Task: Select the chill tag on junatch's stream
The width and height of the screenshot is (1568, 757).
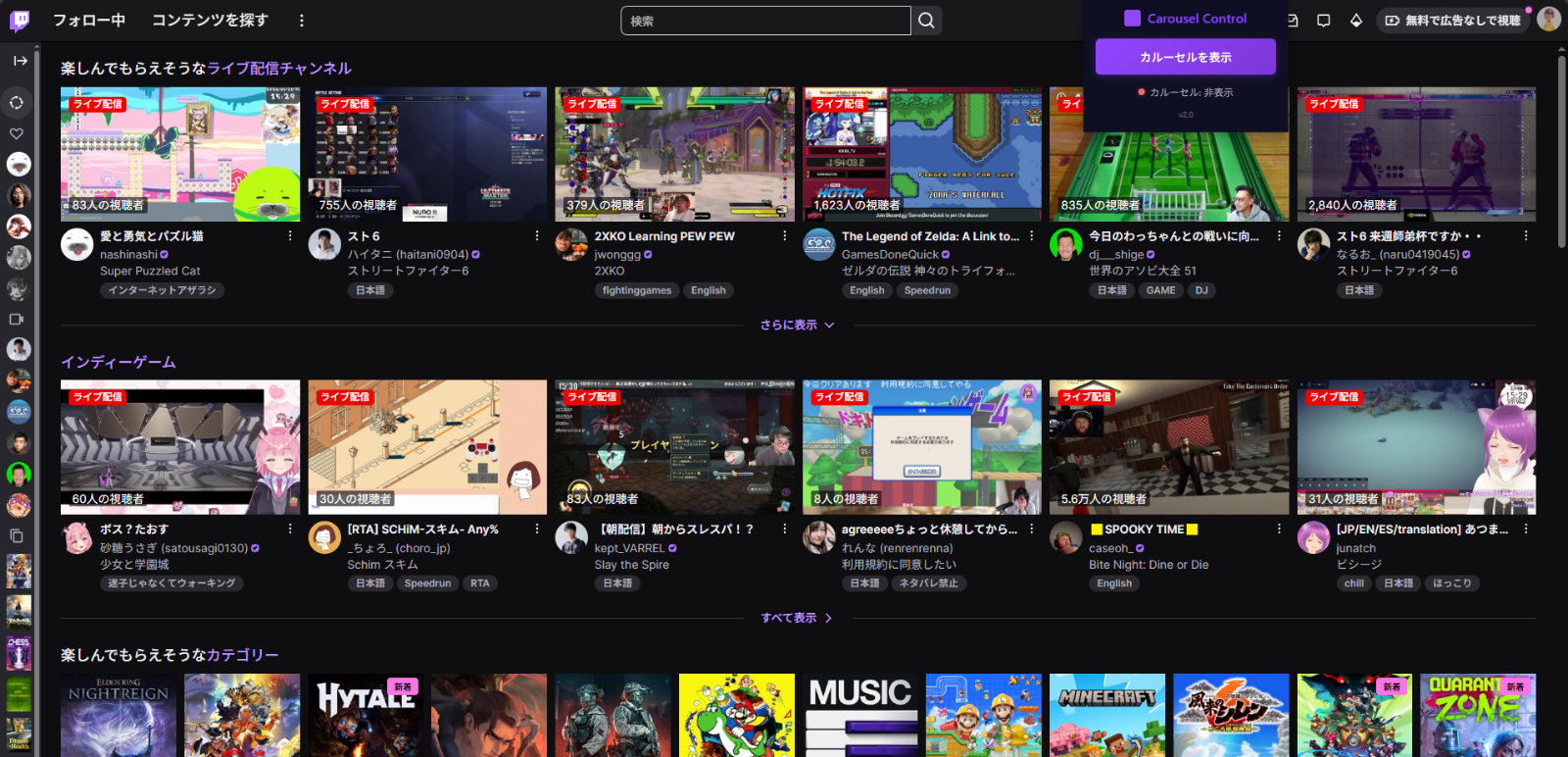Action: (1354, 583)
